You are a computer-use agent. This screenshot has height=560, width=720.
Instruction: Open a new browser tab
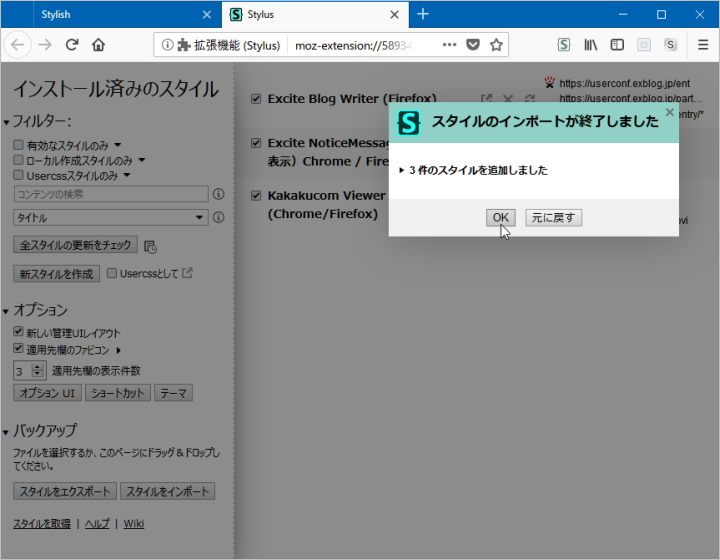click(423, 14)
